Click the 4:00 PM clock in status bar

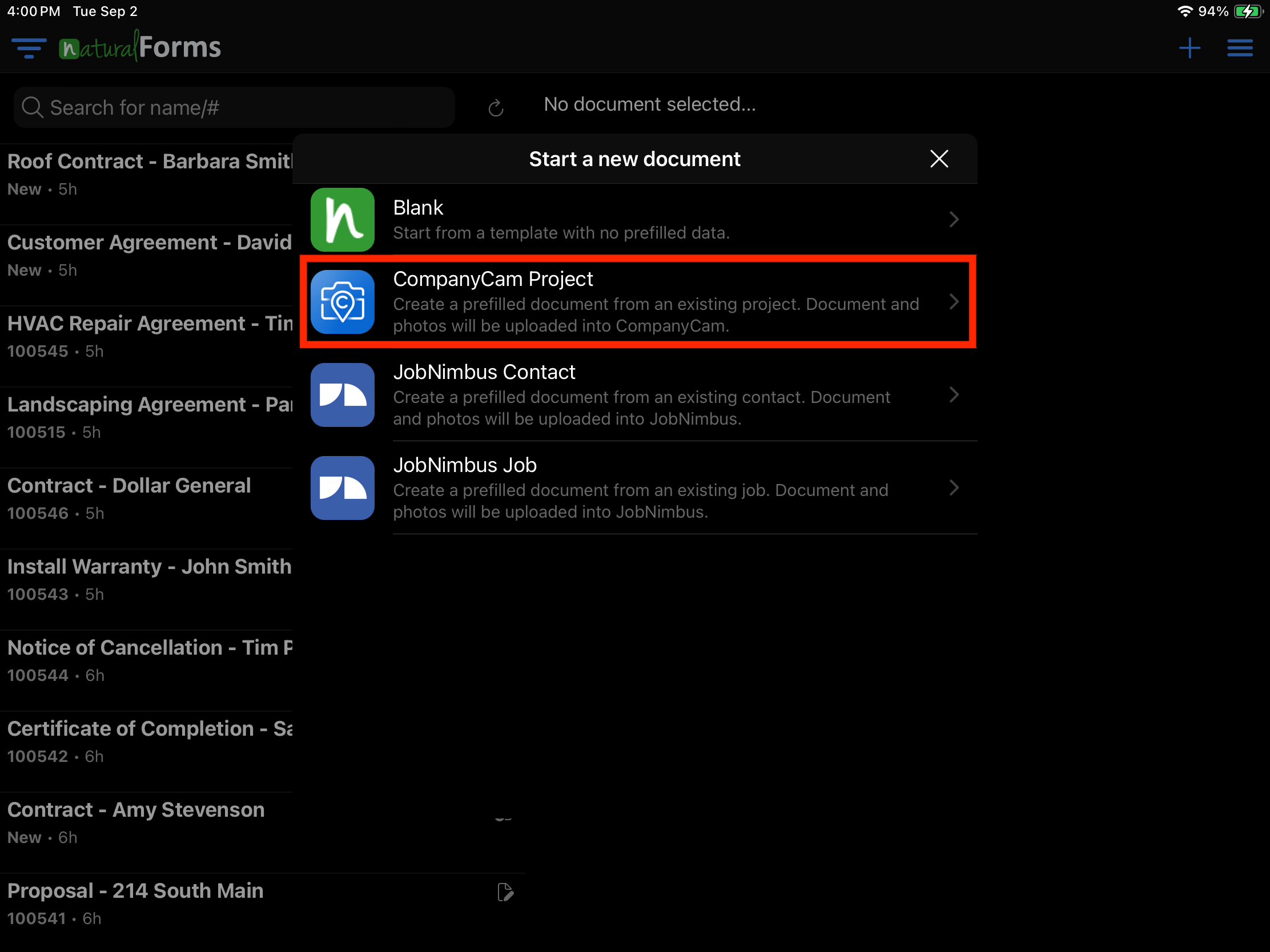(33, 11)
